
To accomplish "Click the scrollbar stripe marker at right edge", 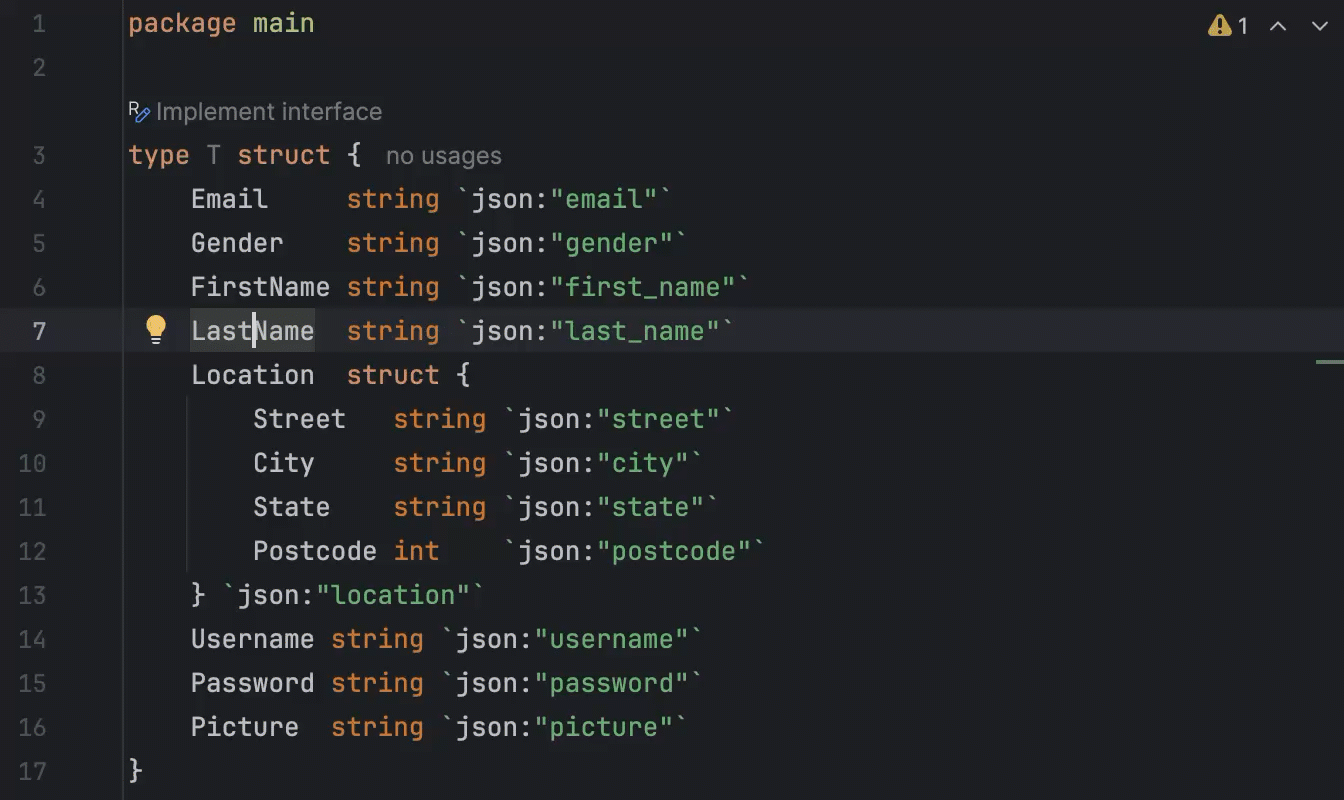I will point(1329,361).
